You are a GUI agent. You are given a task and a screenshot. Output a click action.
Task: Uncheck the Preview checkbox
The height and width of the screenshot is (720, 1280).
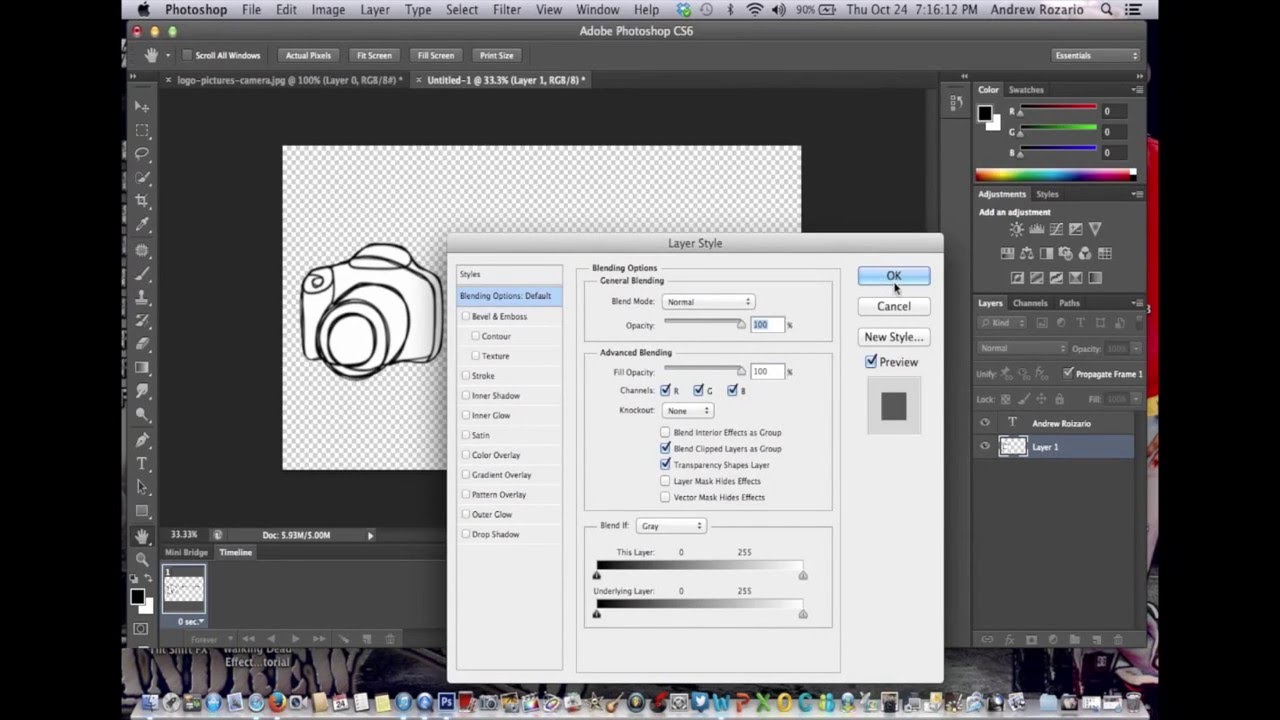tap(871, 362)
